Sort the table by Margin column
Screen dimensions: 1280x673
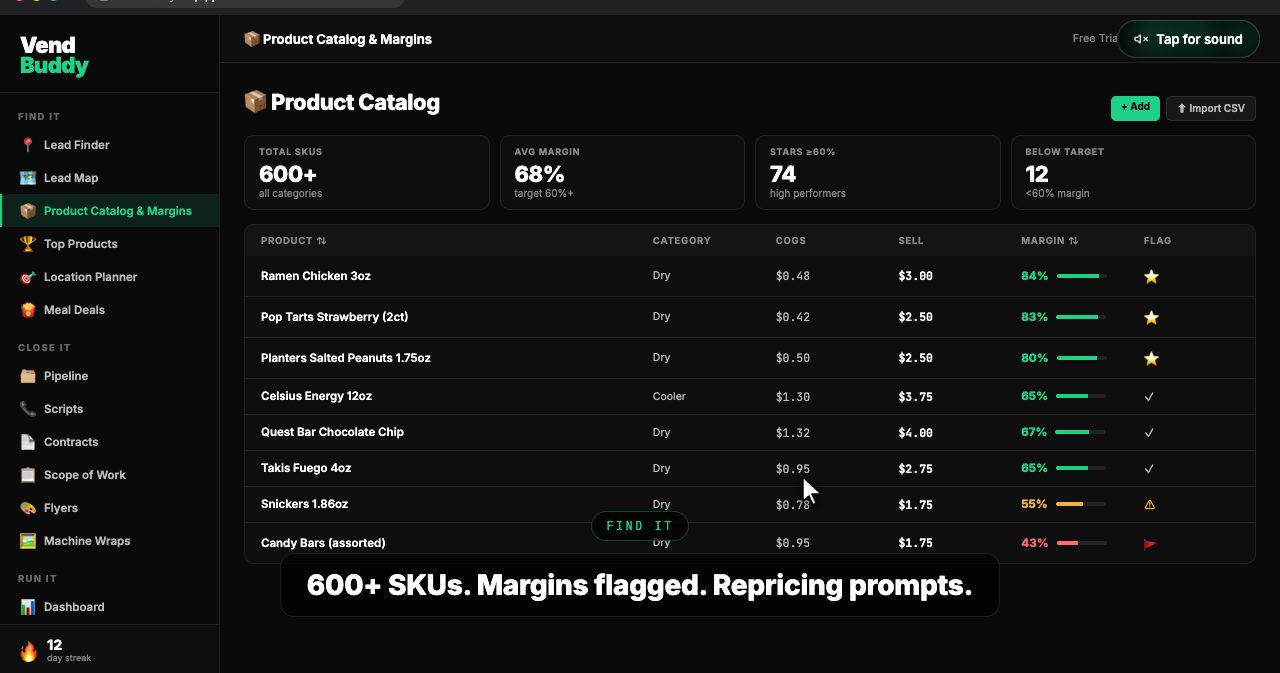coord(1049,241)
